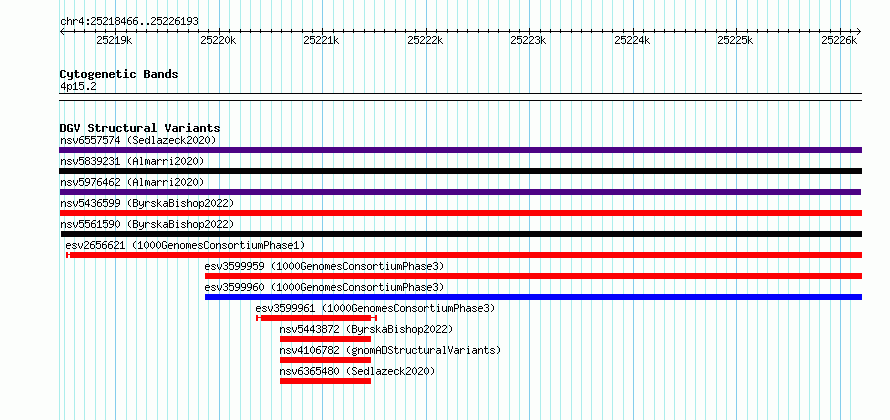890x420 pixels.
Task: Click the ruler's left arrow end
Action: (62, 31)
